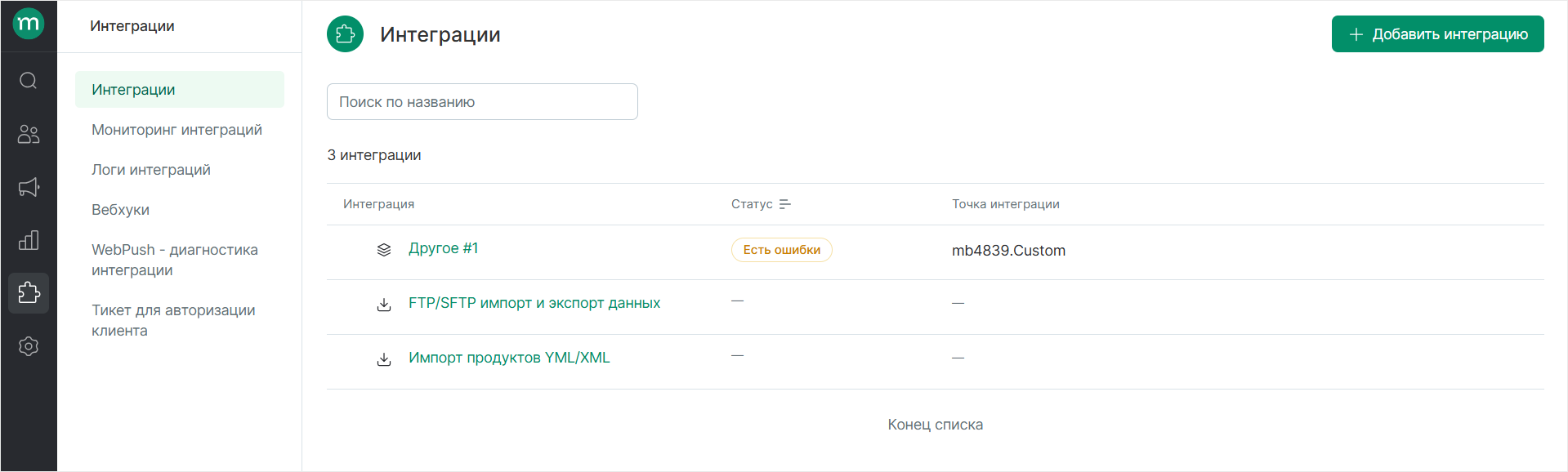Screen dimensions: 1568x472
Task: Open the customers section people icon
Action: (29, 134)
